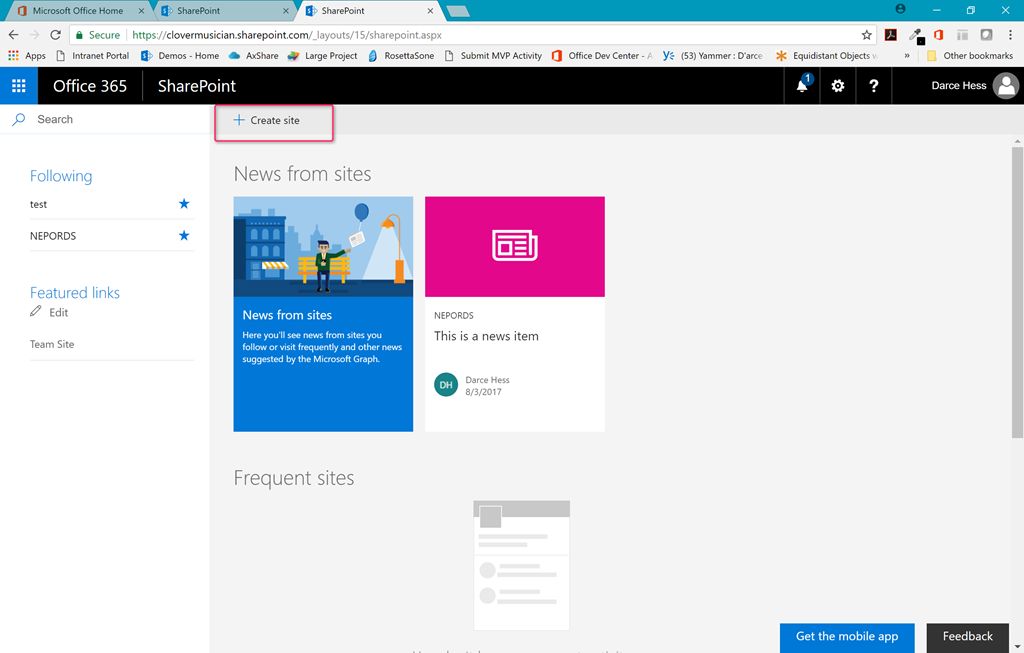The image size is (1024, 653).
Task: Open the Equidistant Objects bookmark
Action: point(826,56)
